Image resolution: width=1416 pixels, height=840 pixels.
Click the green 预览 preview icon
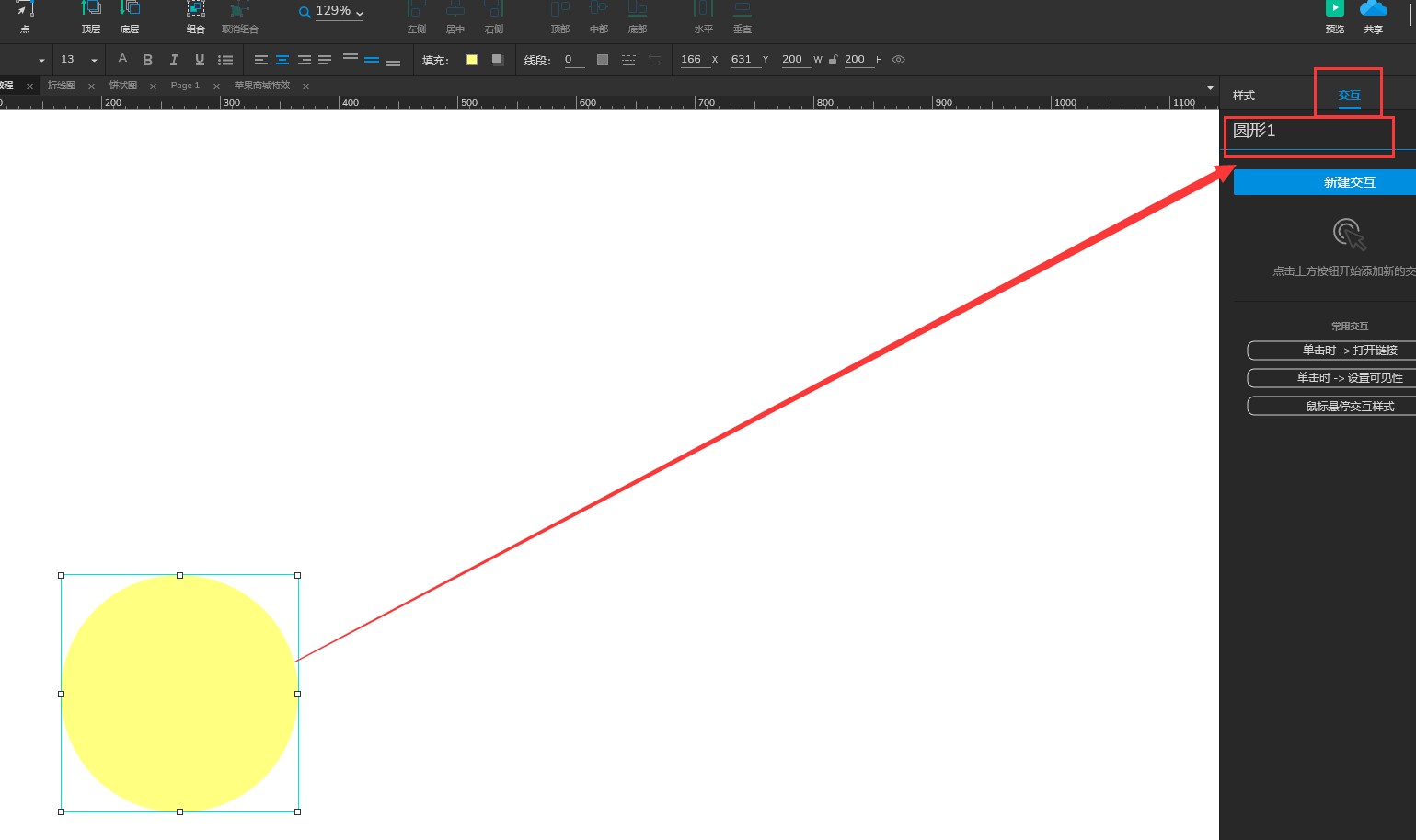pos(1335,8)
